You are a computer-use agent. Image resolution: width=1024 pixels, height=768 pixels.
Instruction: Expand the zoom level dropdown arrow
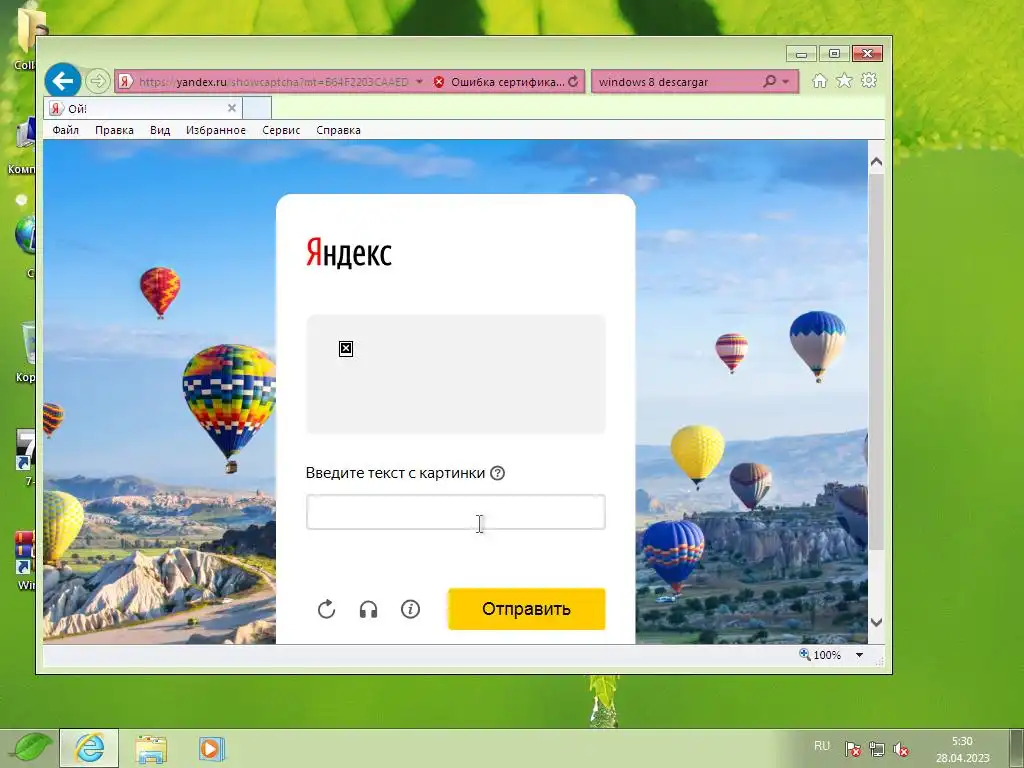click(x=859, y=655)
